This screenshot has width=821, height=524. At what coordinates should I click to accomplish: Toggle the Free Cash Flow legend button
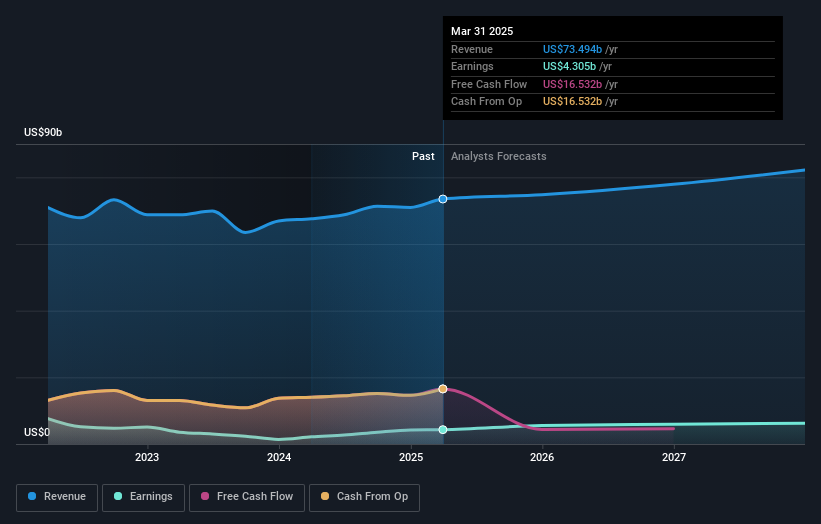click(247, 497)
